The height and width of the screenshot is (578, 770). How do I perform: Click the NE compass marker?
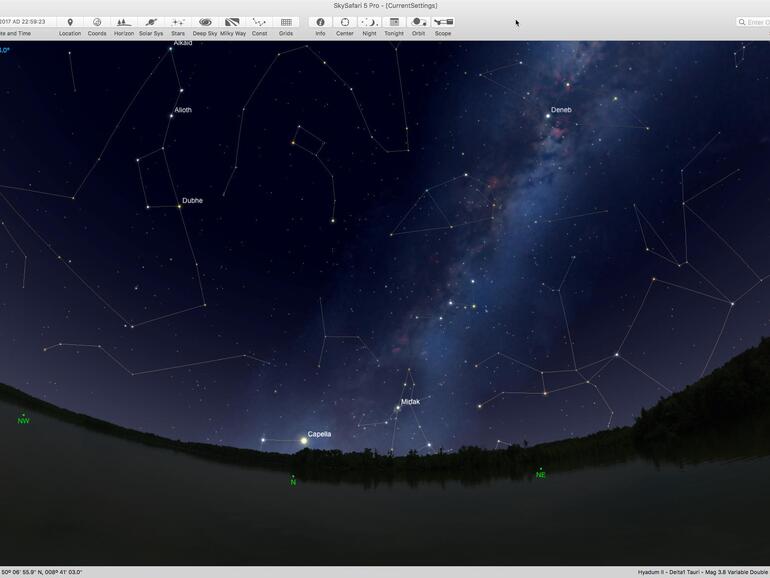541,474
